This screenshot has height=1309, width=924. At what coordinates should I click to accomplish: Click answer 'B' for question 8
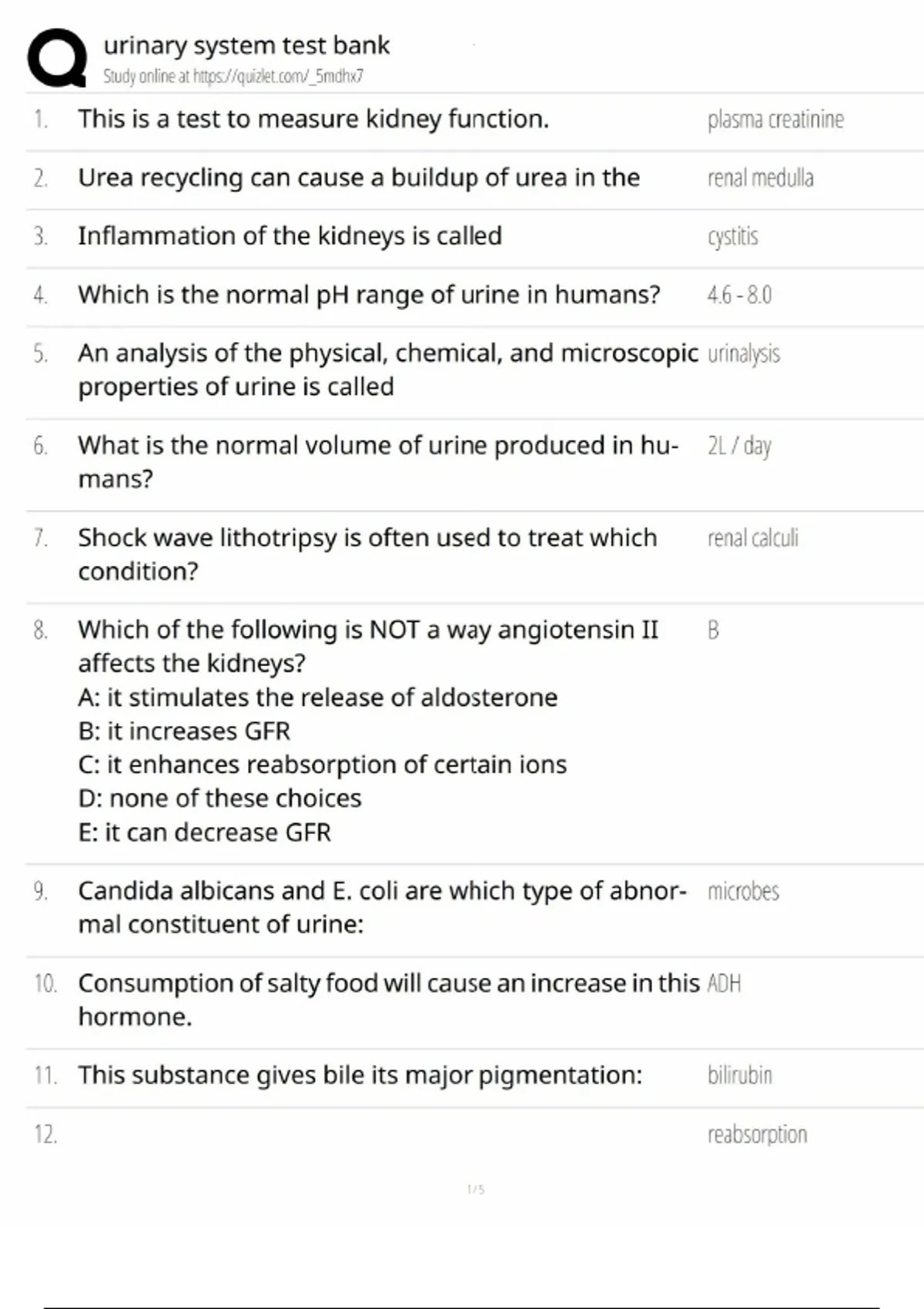pos(713,631)
